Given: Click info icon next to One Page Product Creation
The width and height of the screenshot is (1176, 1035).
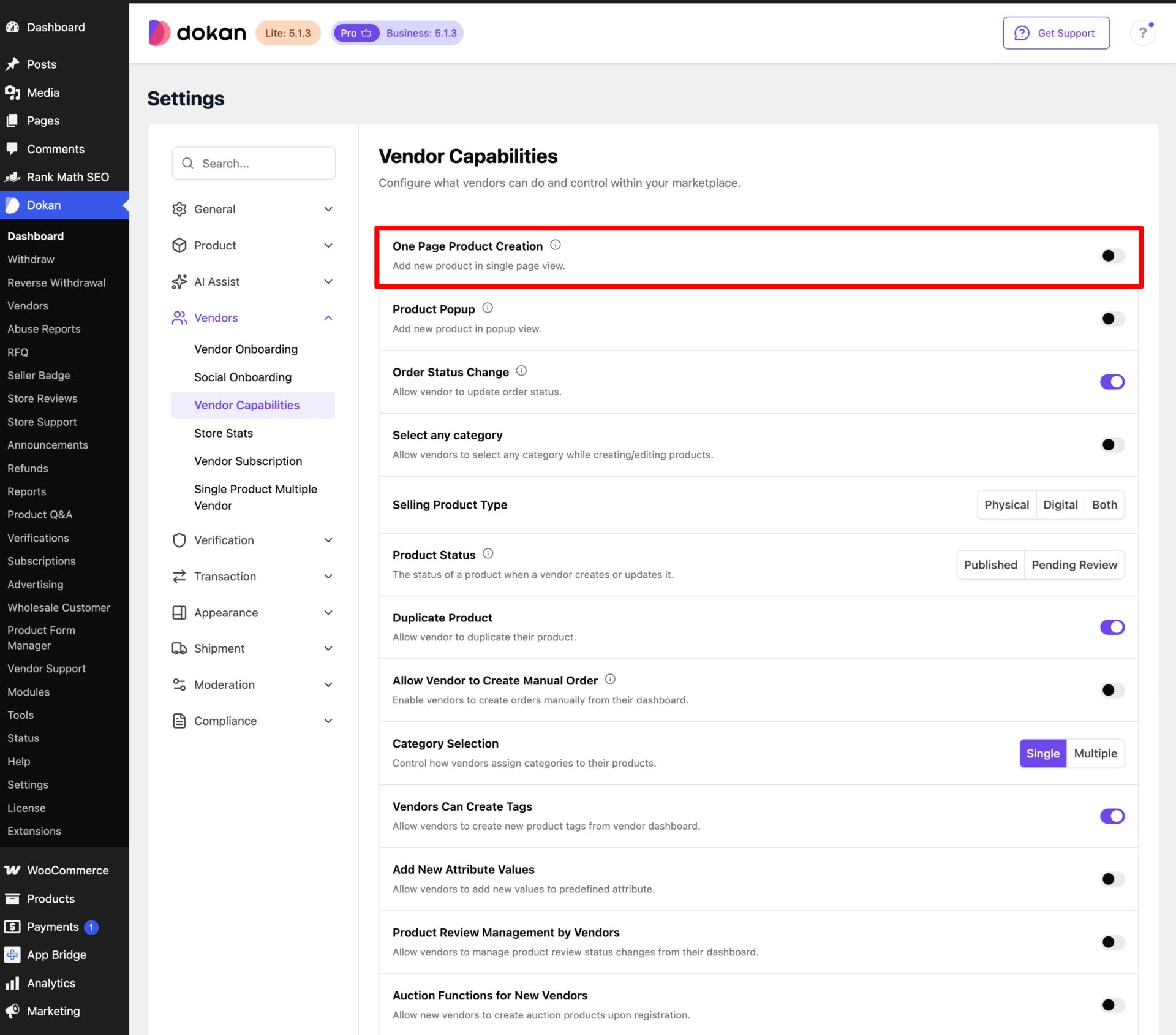Looking at the screenshot, I should pyautogui.click(x=556, y=245).
